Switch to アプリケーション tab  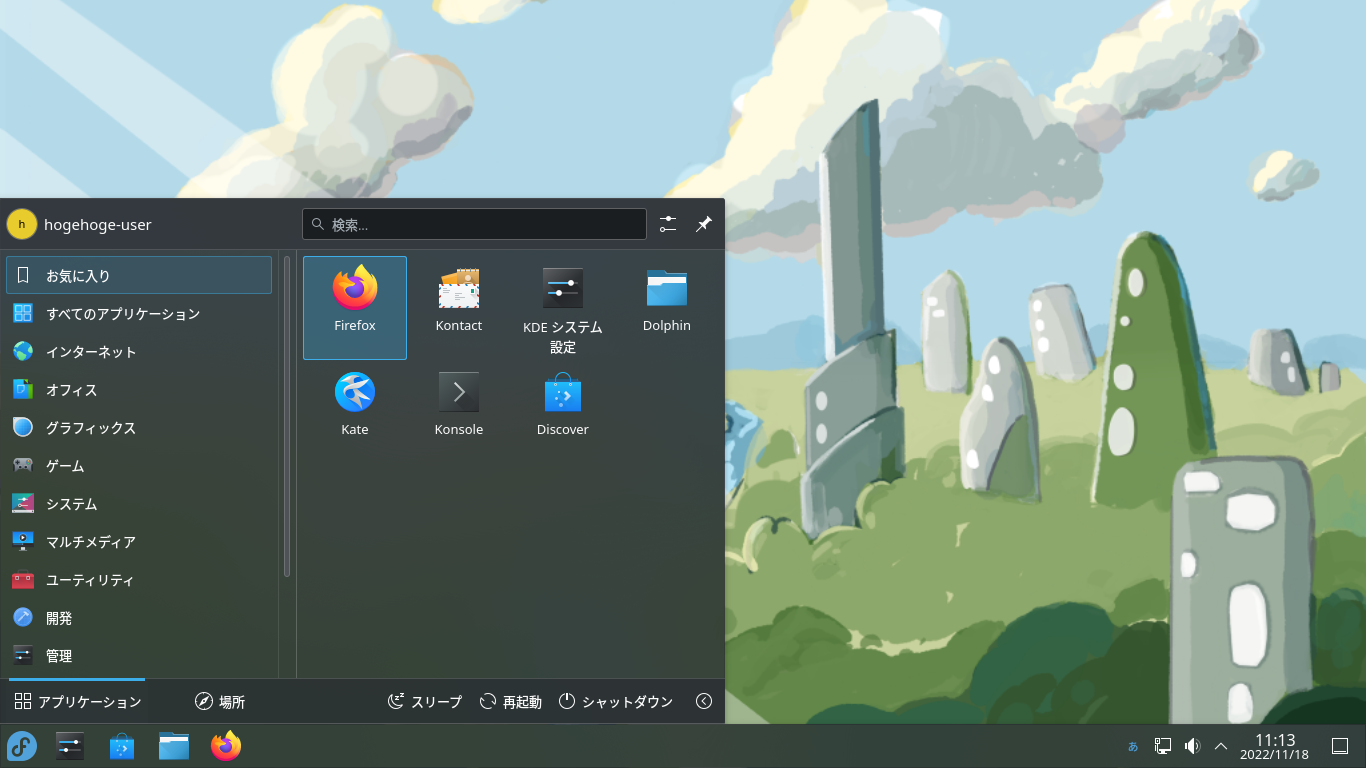pyautogui.click(x=77, y=701)
